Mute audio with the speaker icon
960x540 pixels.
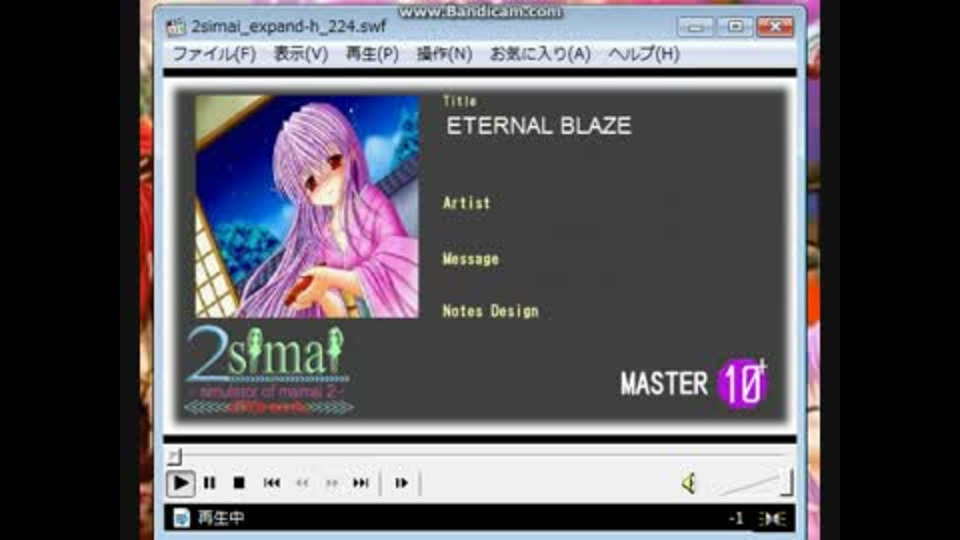coord(689,483)
